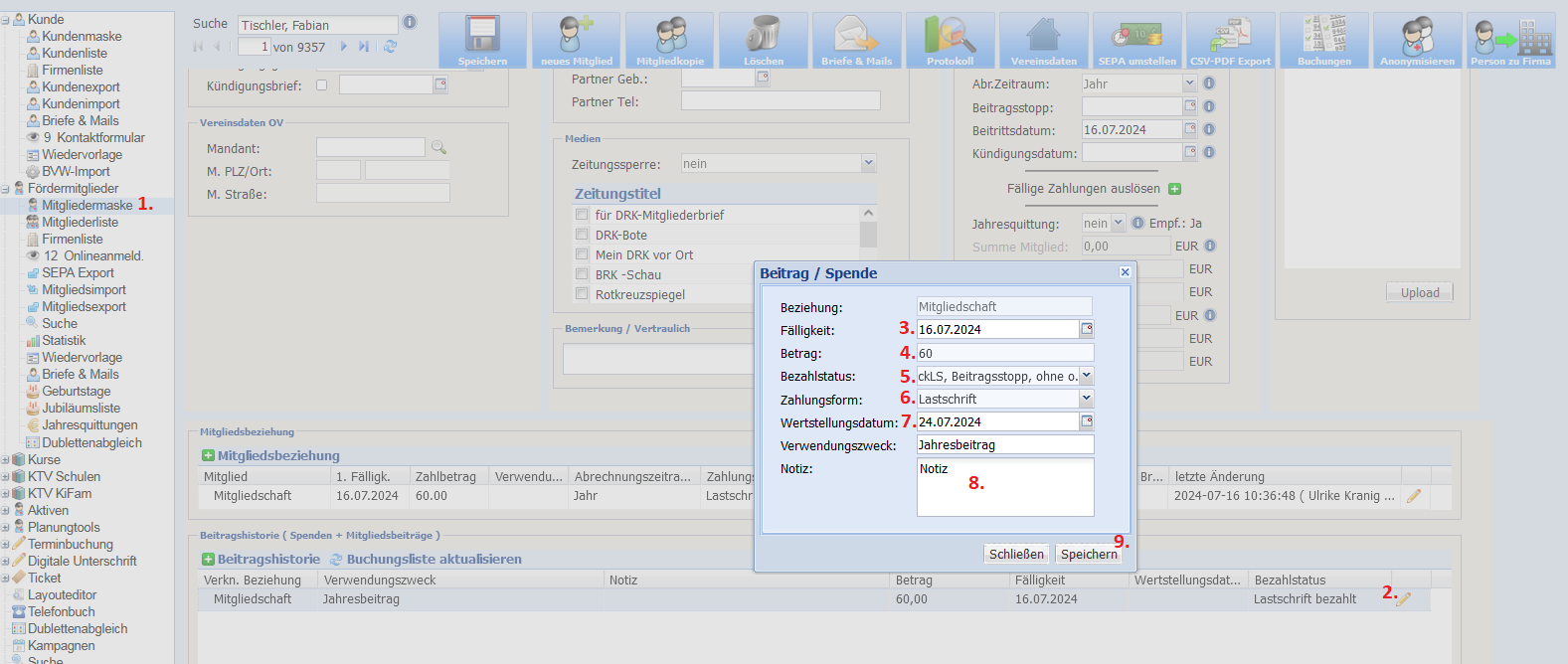
Task: Go to the next record arrow
Action: point(344,47)
